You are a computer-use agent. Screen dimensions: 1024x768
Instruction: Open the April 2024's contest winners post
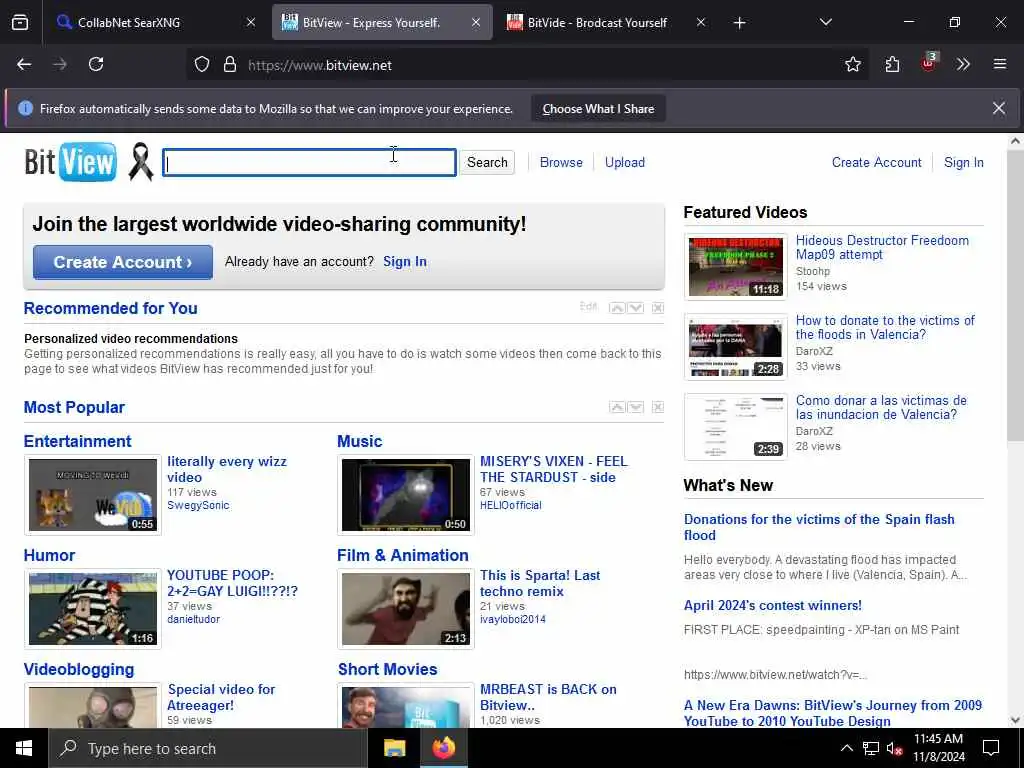[773, 605]
